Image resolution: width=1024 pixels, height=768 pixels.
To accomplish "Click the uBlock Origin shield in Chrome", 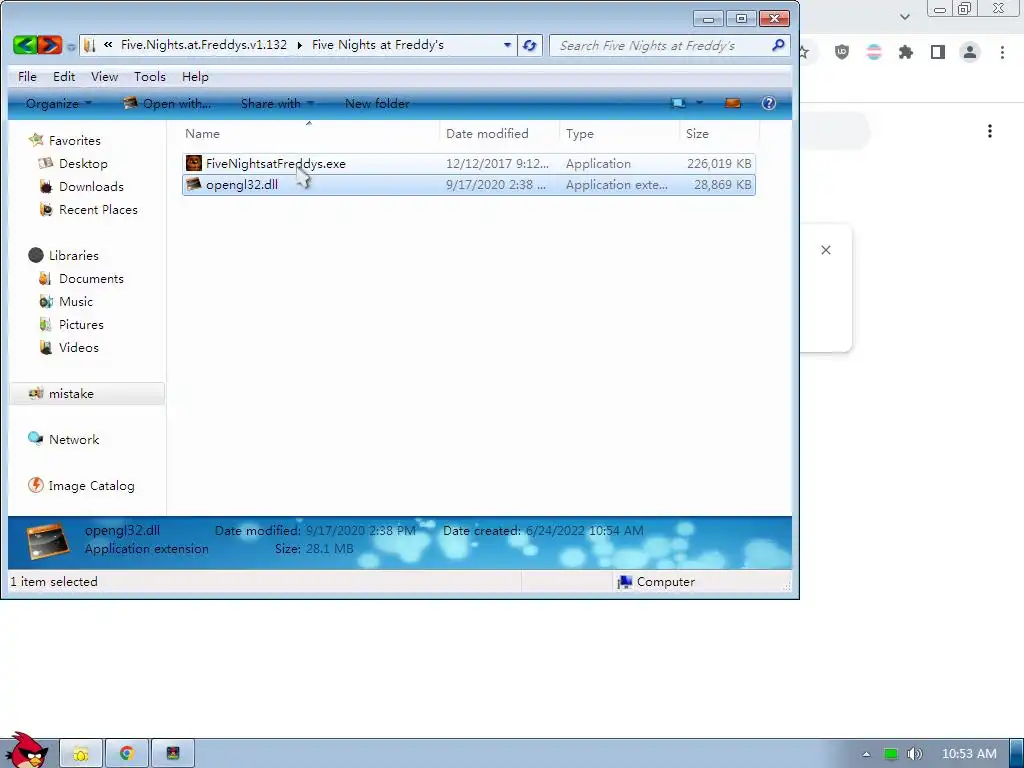I will pos(842,52).
